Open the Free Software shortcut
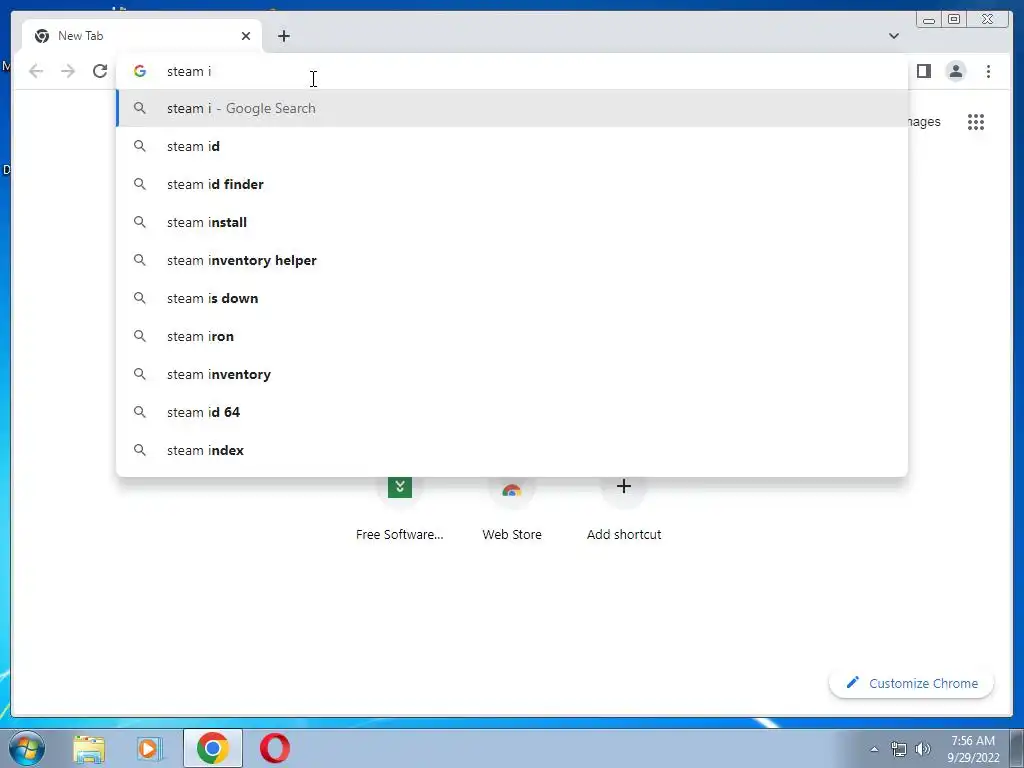The width and height of the screenshot is (1024, 768). [x=400, y=508]
